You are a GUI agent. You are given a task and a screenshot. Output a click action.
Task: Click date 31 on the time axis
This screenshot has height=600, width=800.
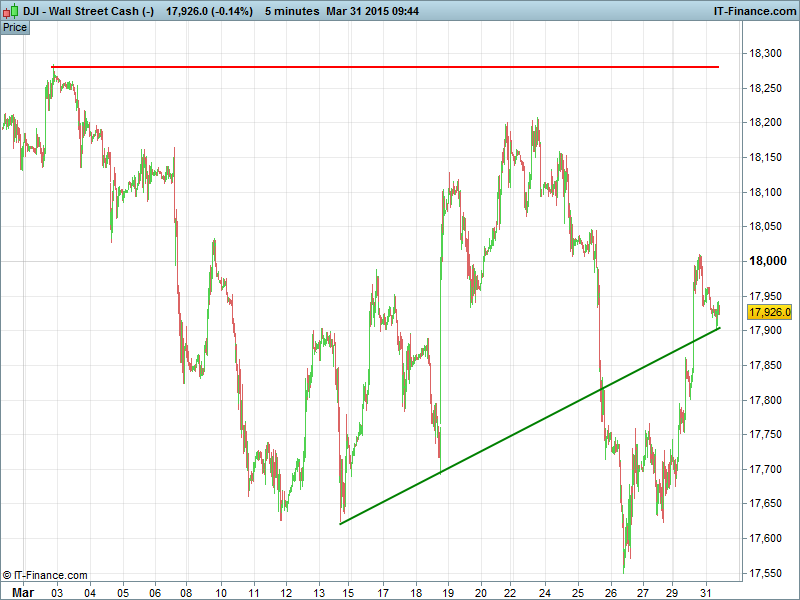(709, 590)
